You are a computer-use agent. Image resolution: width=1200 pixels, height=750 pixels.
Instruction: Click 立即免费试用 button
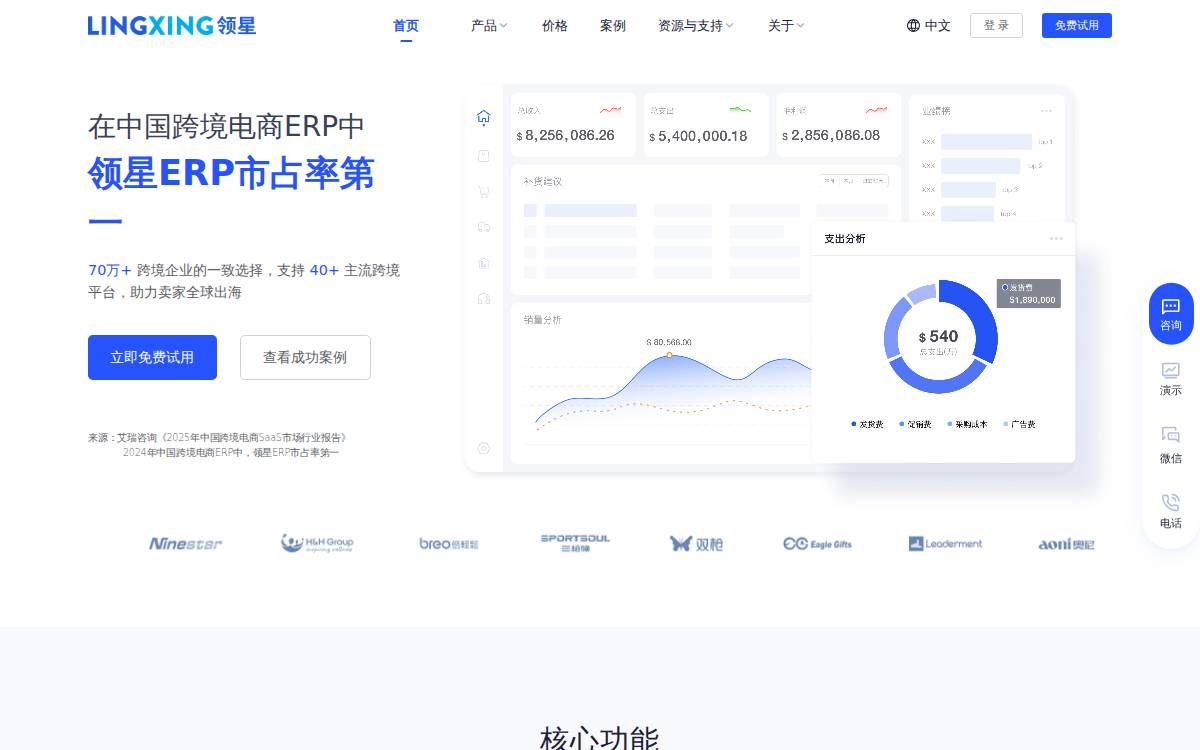(152, 357)
